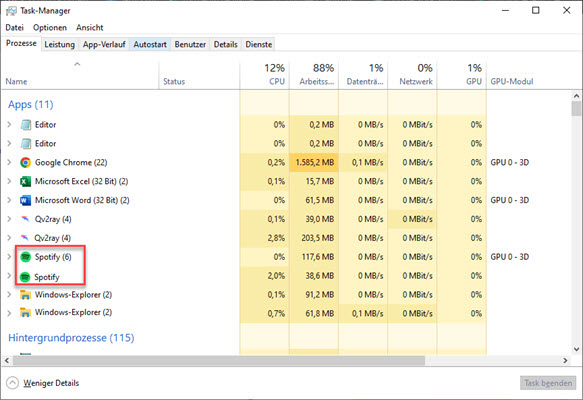Click the Qv2ray icon using 39,0 MB
The width and height of the screenshot is (583, 400).
click(25, 219)
